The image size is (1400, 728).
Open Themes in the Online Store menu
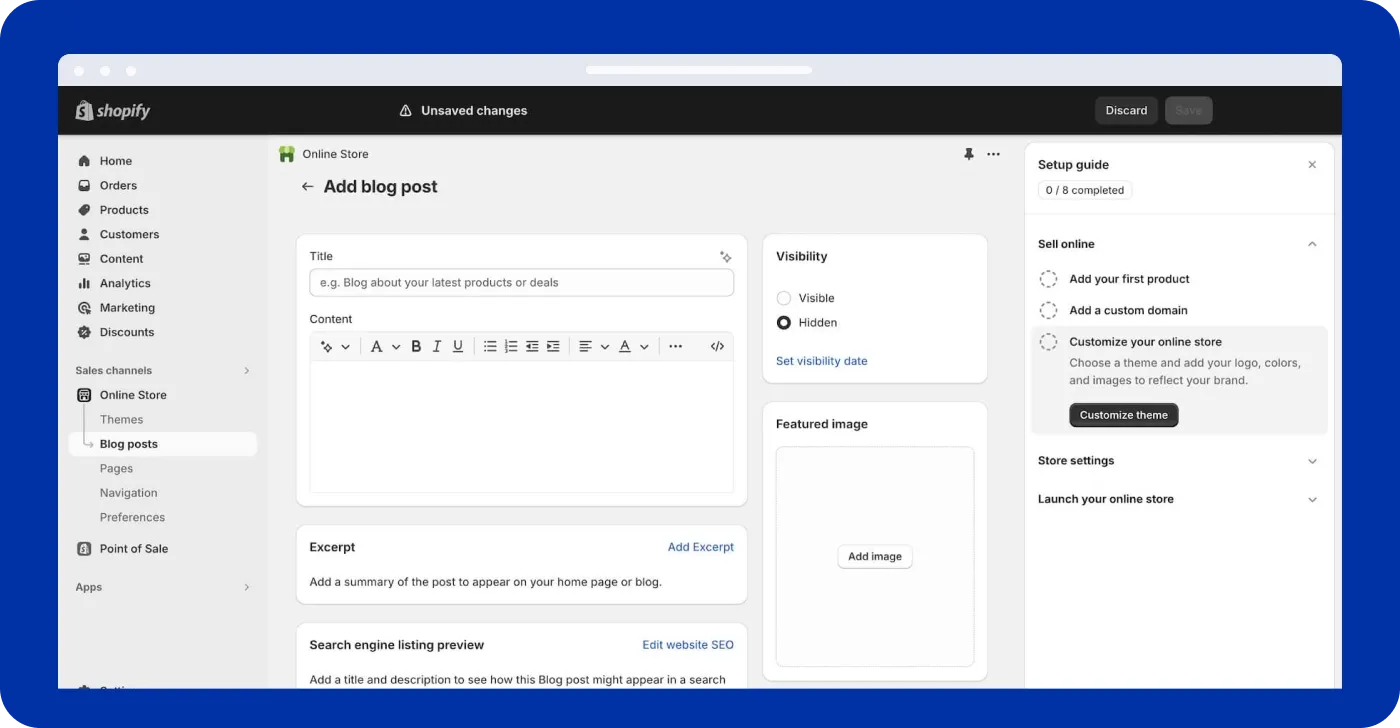click(x=121, y=420)
